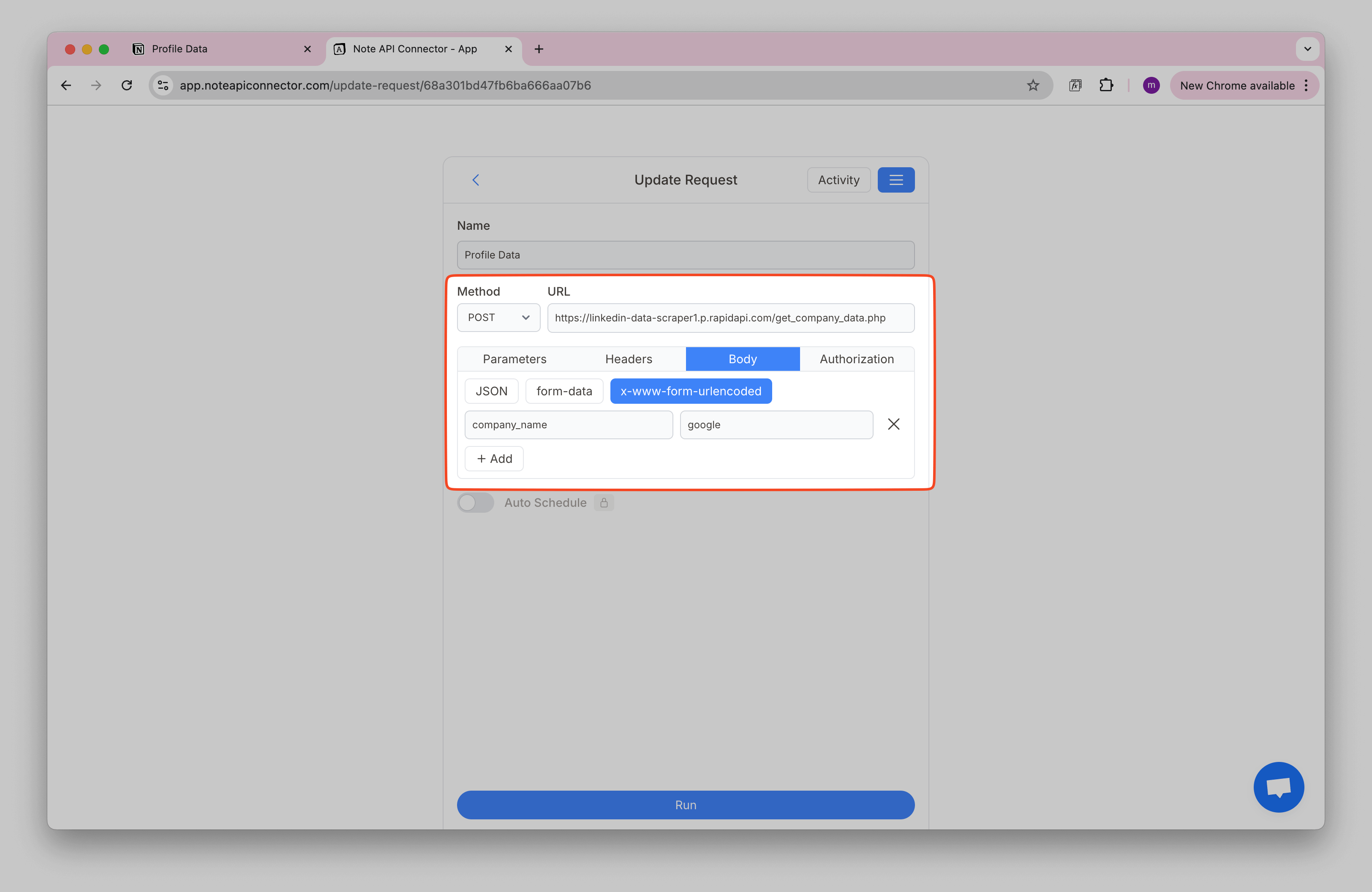Select the Note API Connector browser tab
The image size is (1372, 892).
pos(424,49)
